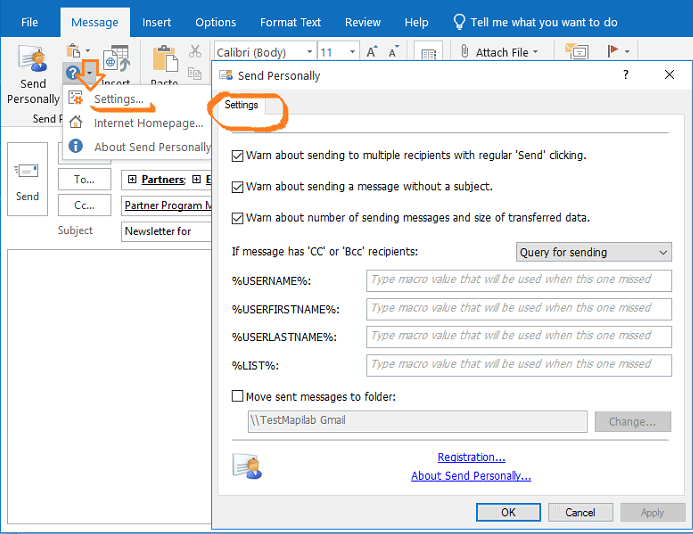Click the Grow Font icon
The width and height of the screenshot is (693, 534).
coord(372,52)
